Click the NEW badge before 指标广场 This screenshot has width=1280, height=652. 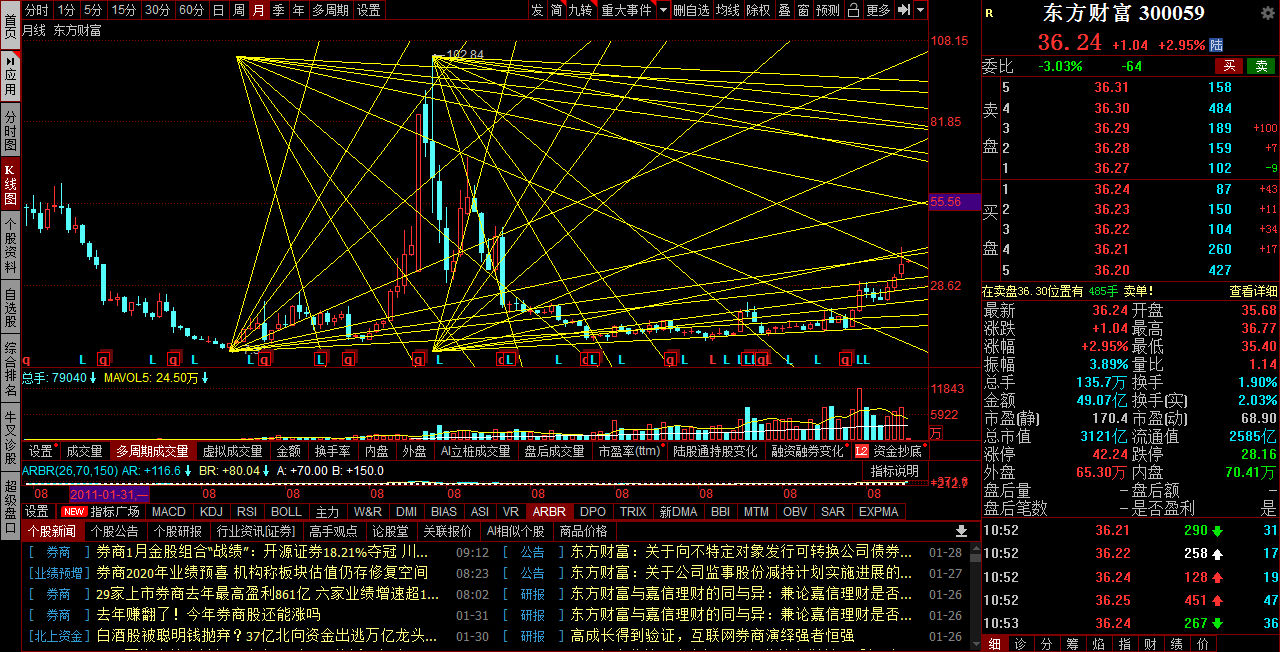[74, 511]
